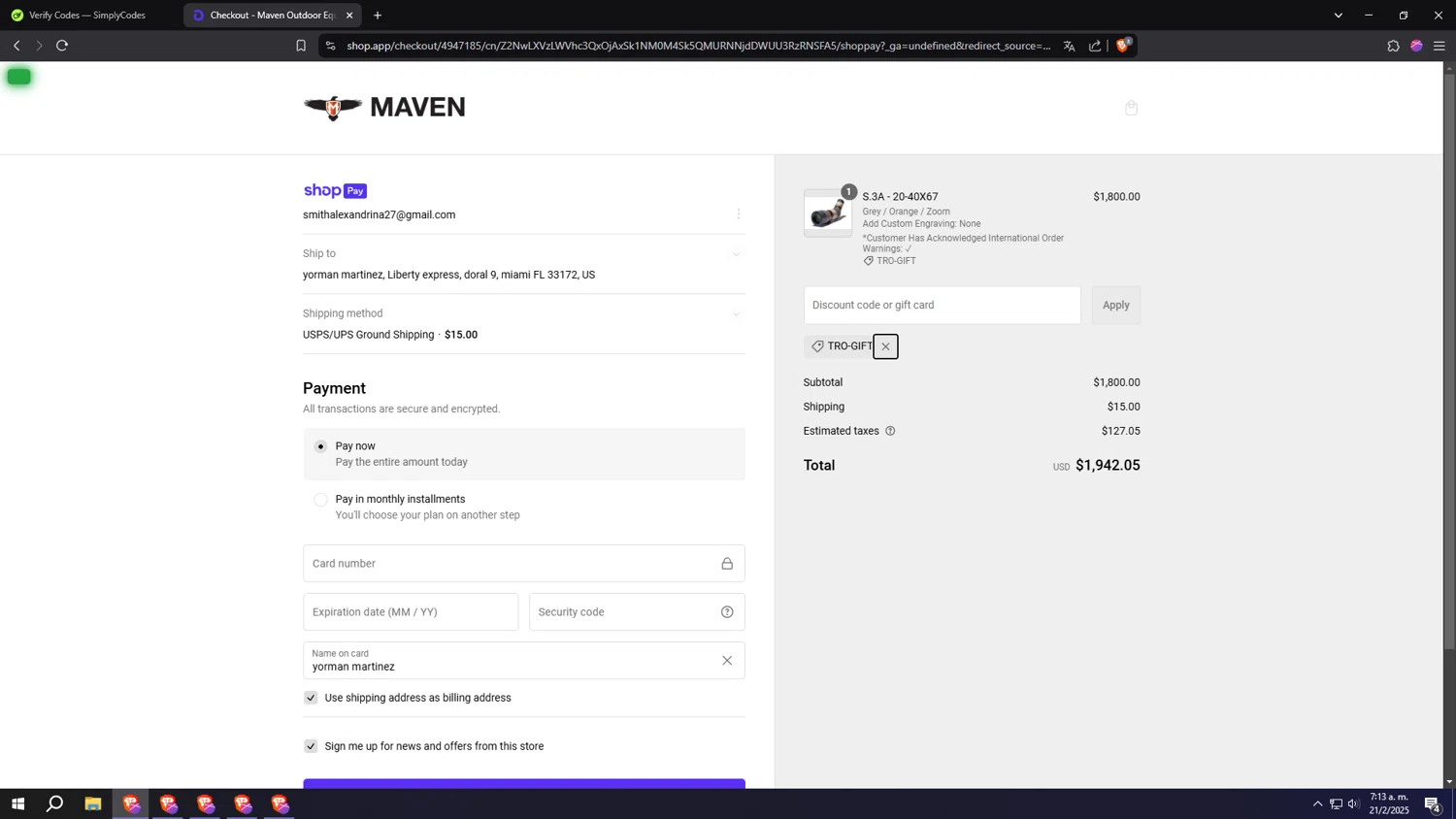Viewport: 1456px width, 819px height.
Task: Click the browser back arrow
Action: 17,46
